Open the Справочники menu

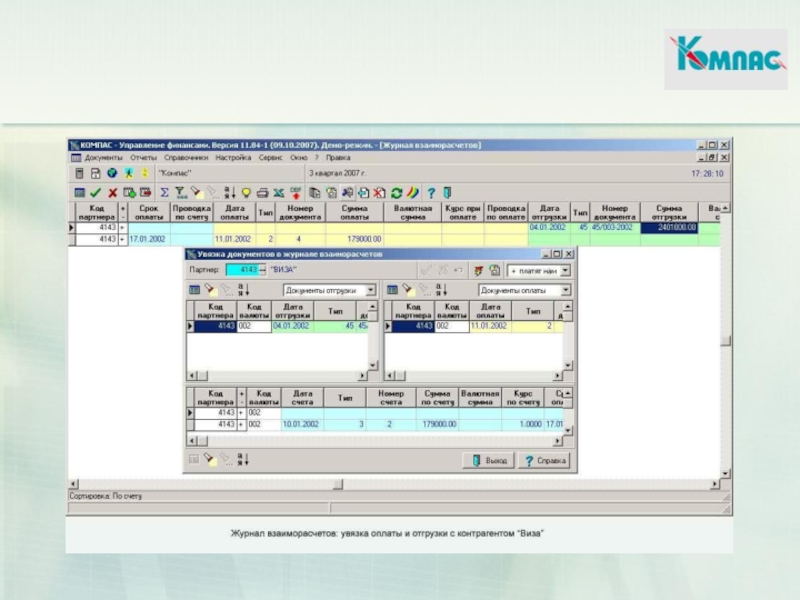(x=186, y=158)
